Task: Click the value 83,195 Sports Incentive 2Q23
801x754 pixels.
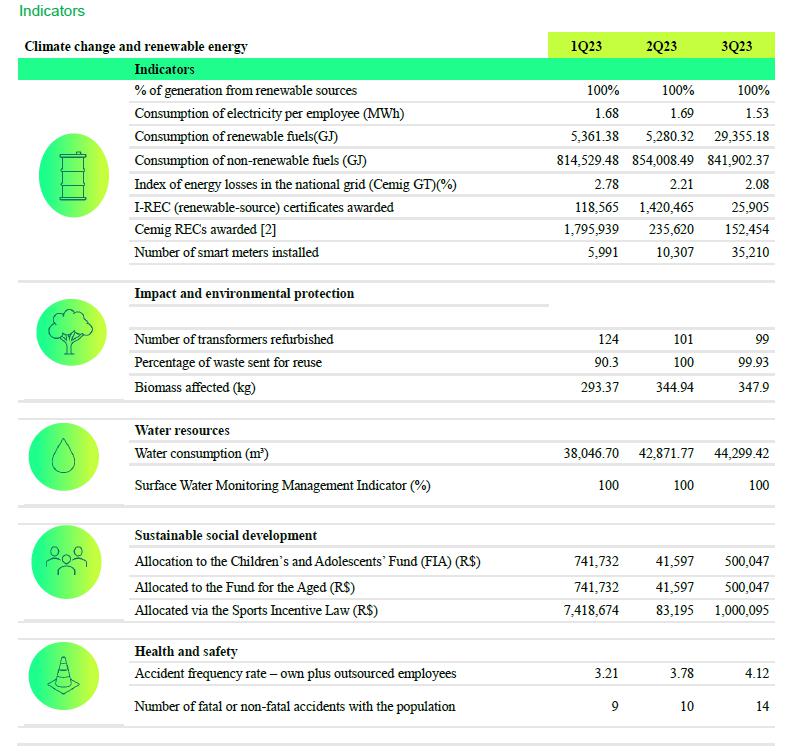Action: (x=675, y=611)
